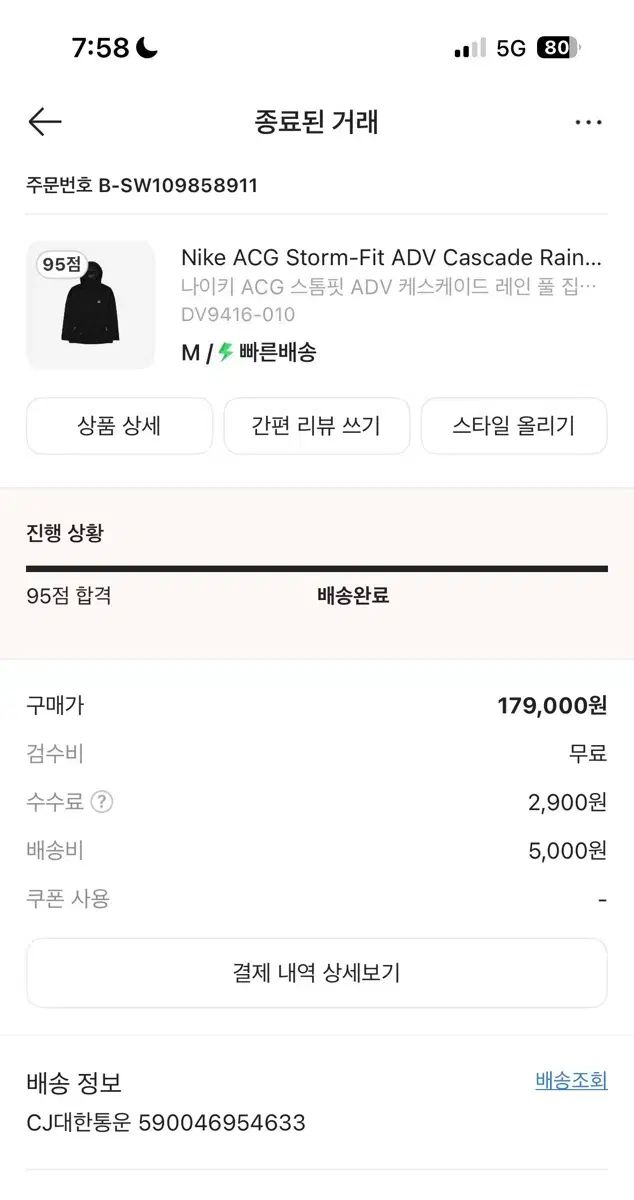Expand 결제 내역 상세보기 payment details
This screenshot has height=1200, width=634.
pyautogui.click(x=317, y=973)
